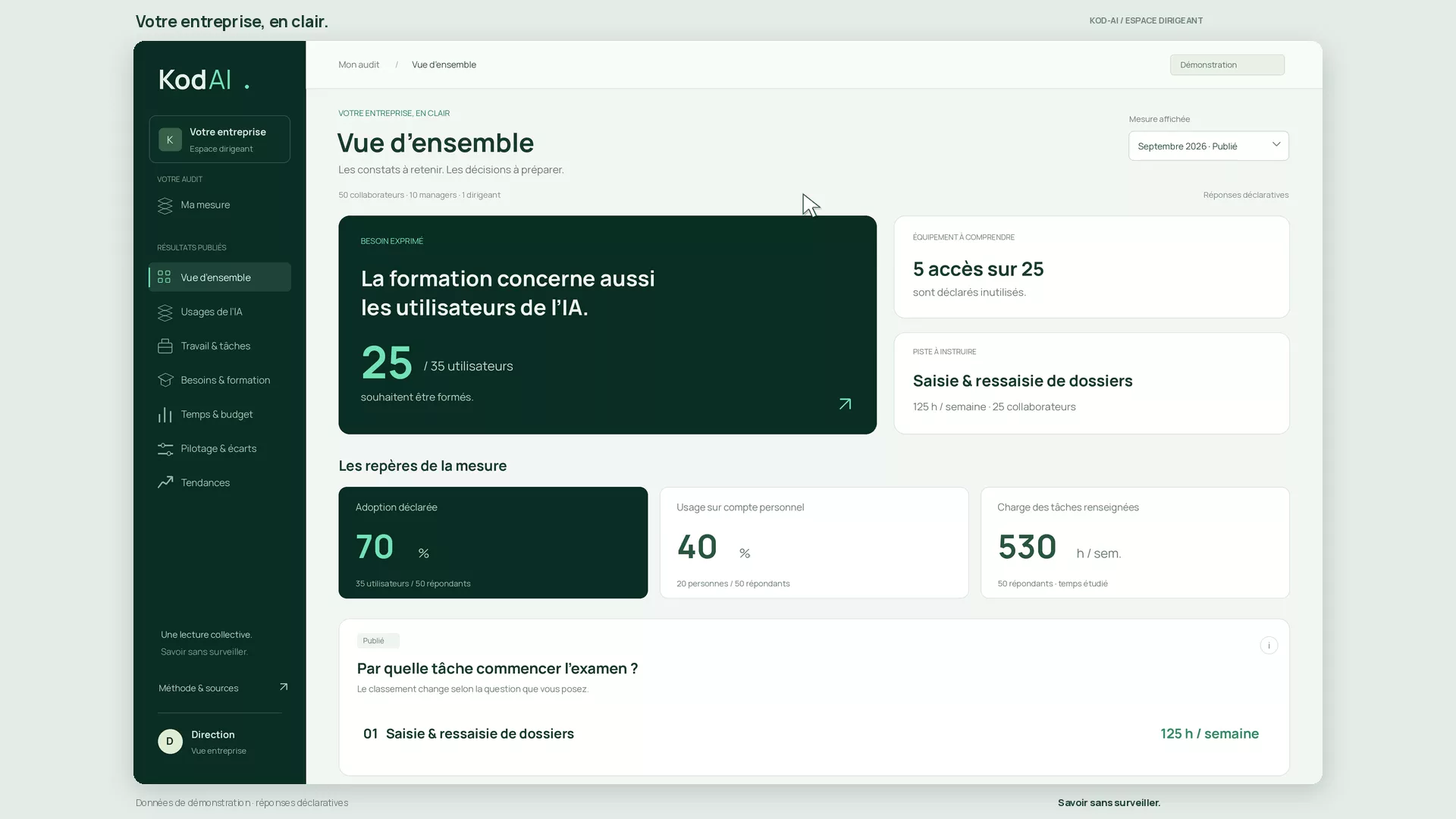Screen dimensions: 1456x819
Task: Click the KOD-AI / ESPACE DIRIGEANT label
Action: point(1146,21)
